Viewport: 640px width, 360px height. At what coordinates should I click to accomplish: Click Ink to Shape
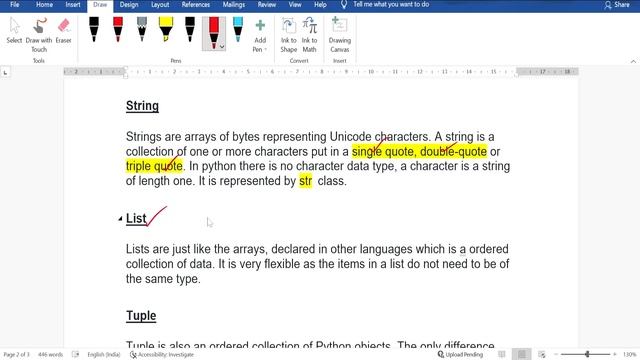tap(289, 35)
